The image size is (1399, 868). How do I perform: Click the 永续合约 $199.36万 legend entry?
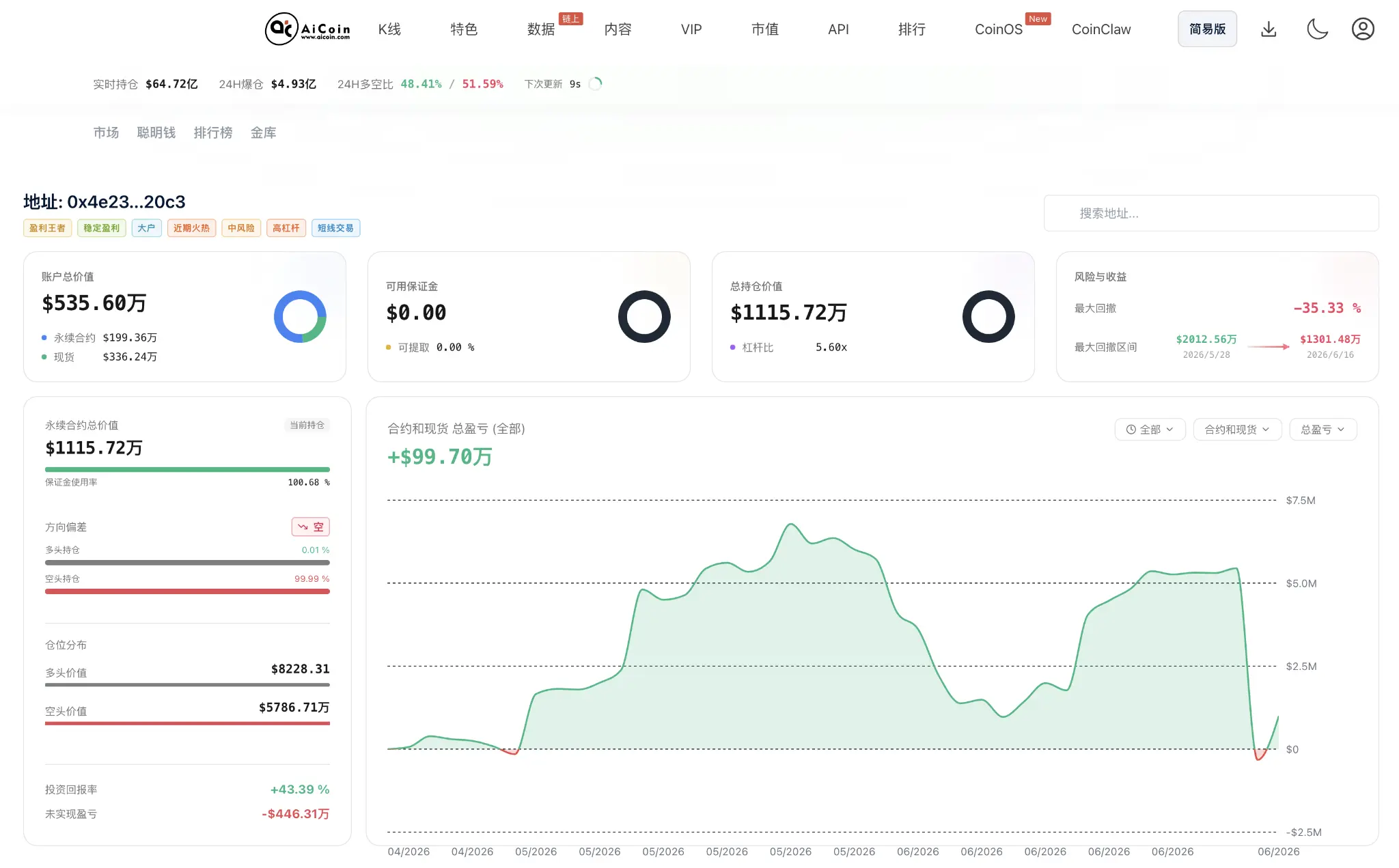coord(100,337)
